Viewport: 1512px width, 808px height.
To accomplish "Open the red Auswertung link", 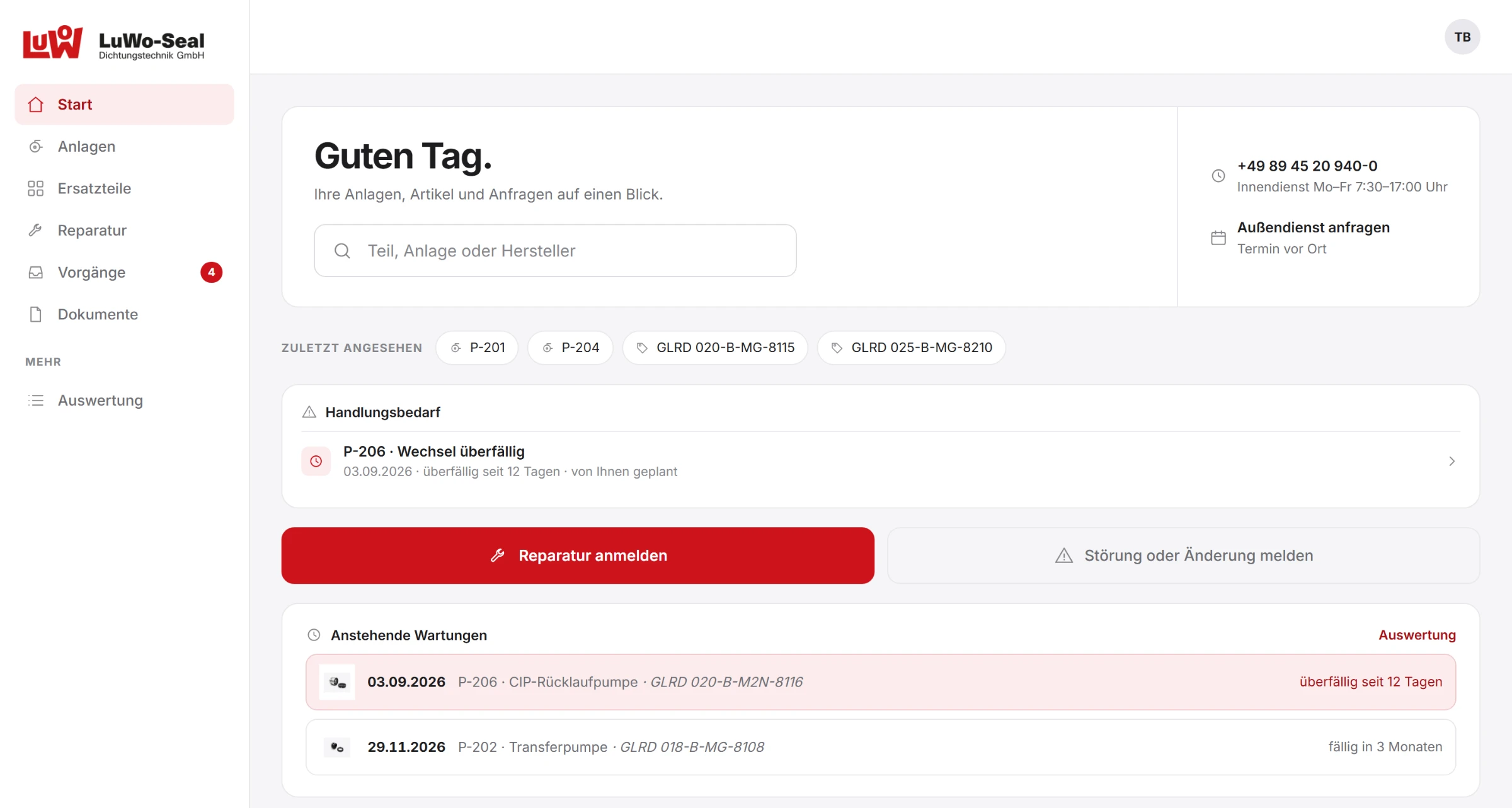I will pyautogui.click(x=1417, y=635).
